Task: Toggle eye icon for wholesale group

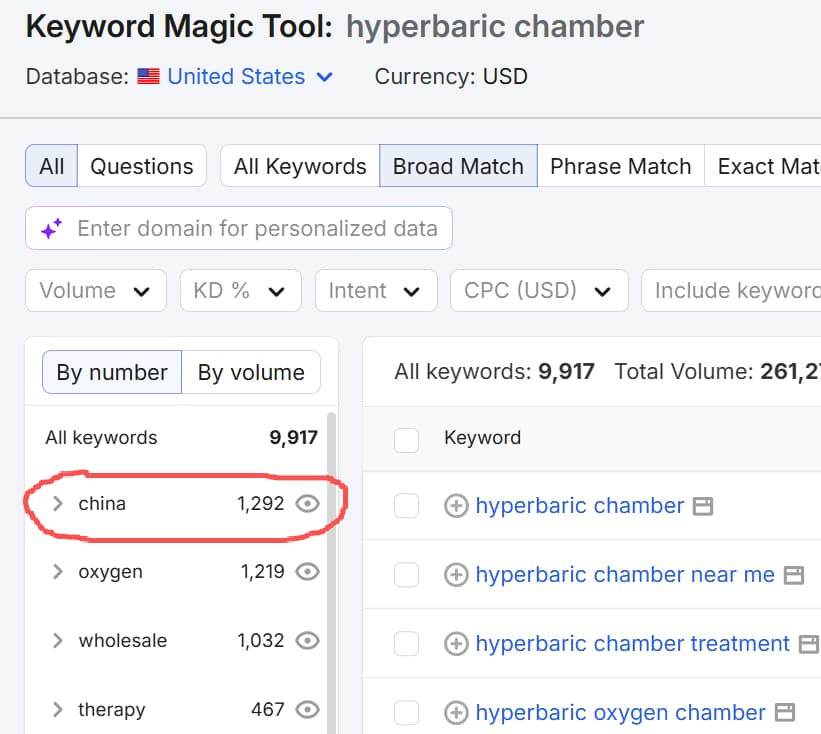Action: [307, 640]
